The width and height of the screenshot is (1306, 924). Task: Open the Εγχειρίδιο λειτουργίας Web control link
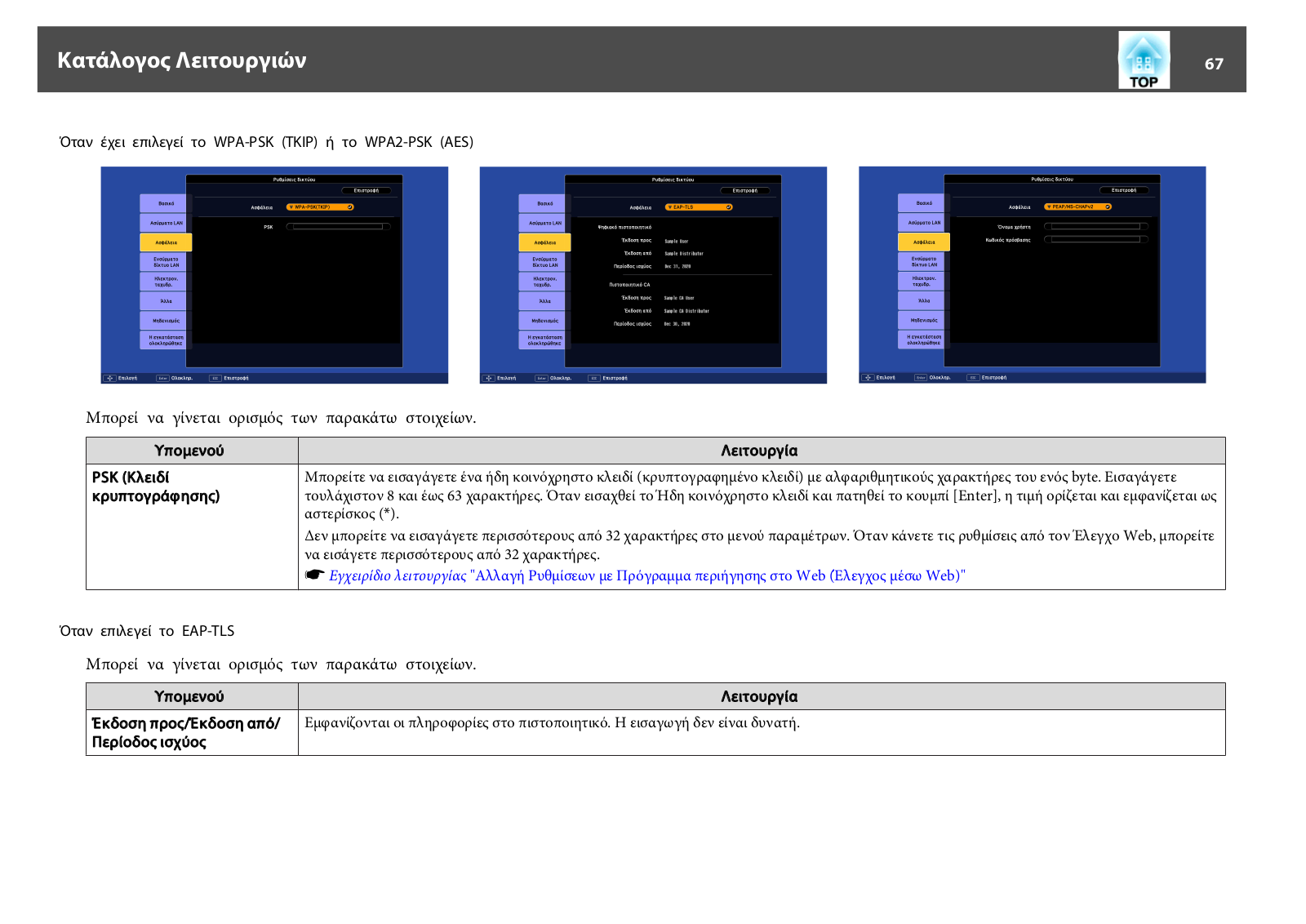(646, 575)
